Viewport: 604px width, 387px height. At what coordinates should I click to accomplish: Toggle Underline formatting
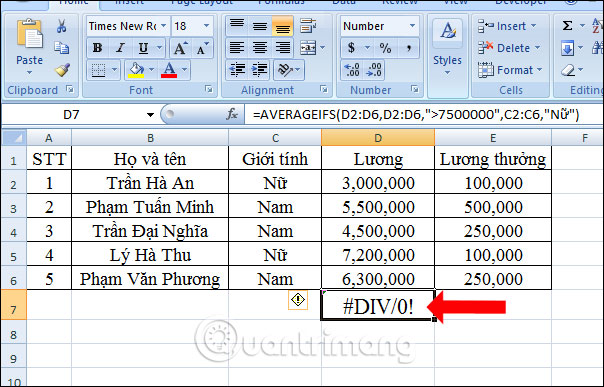tap(143, 48)
